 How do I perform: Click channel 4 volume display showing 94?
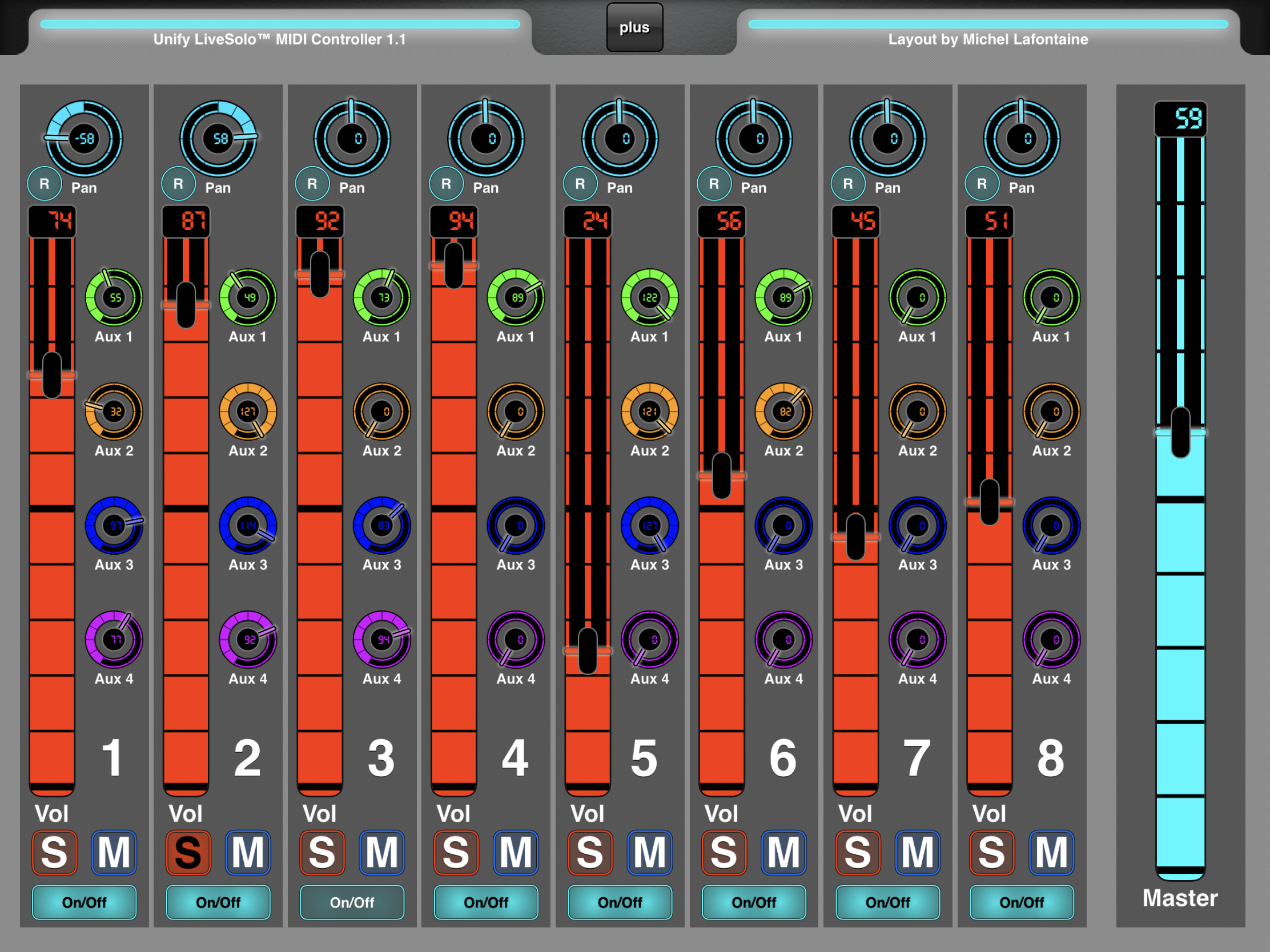point(453,221)
